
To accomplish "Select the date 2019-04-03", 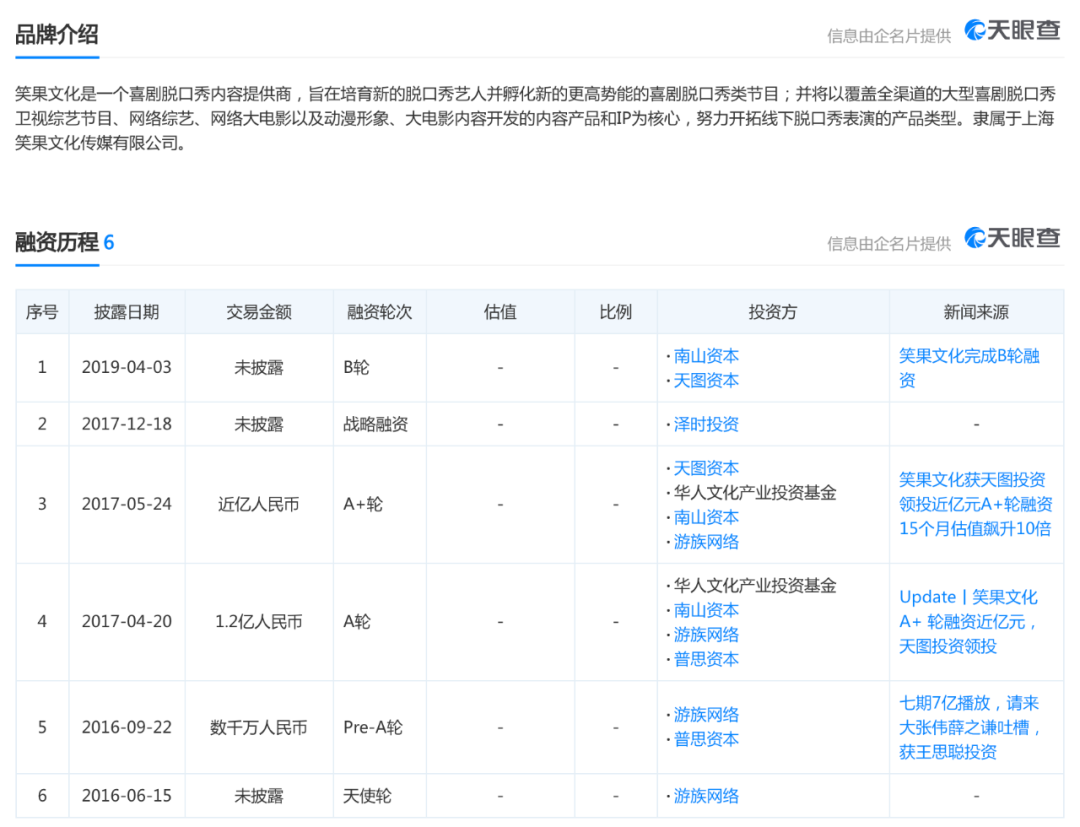I will (127, 368).
